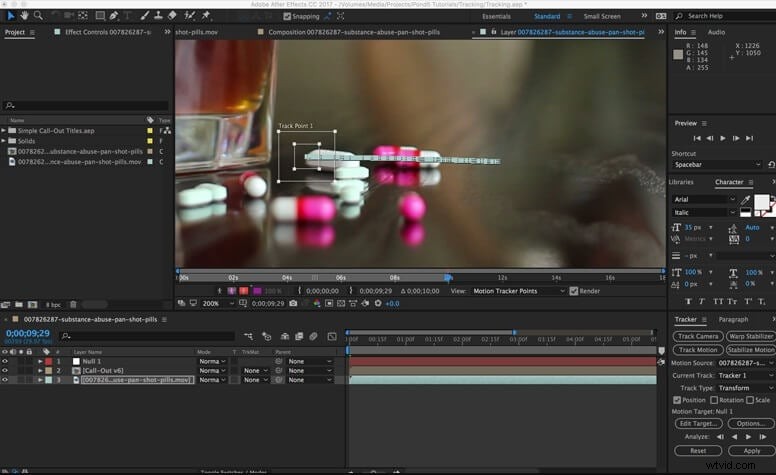776x475 pixels.
Task: Click the play button in Preview panel
Action: pos(723,138)
